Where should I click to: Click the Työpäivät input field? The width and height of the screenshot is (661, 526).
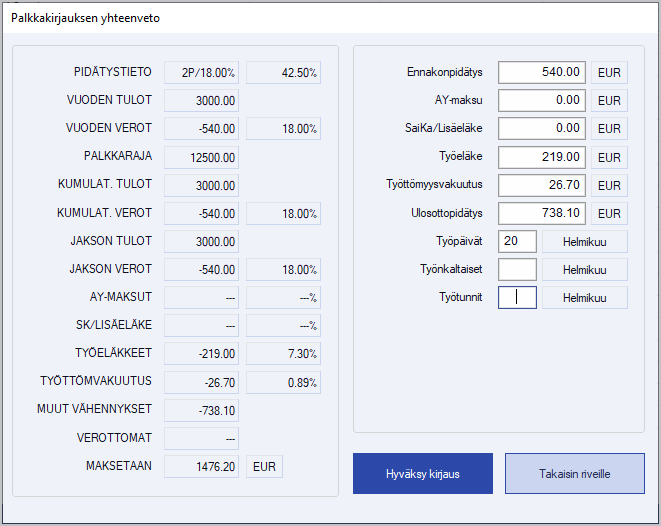pos(517,241)
